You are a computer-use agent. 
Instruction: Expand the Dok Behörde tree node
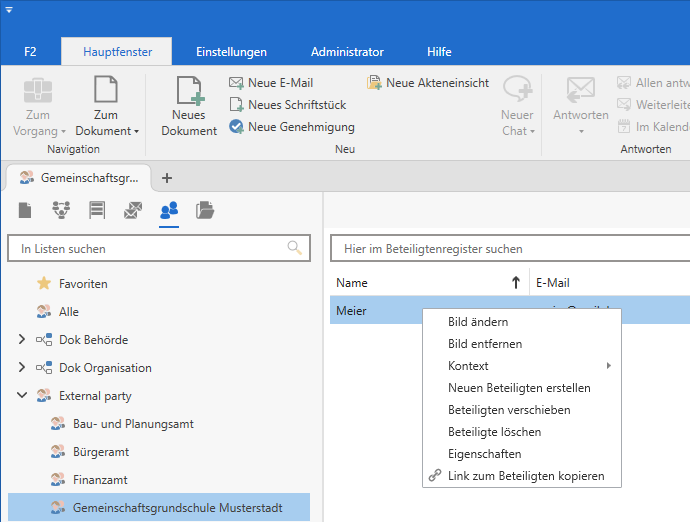click(x=22, y=340)
